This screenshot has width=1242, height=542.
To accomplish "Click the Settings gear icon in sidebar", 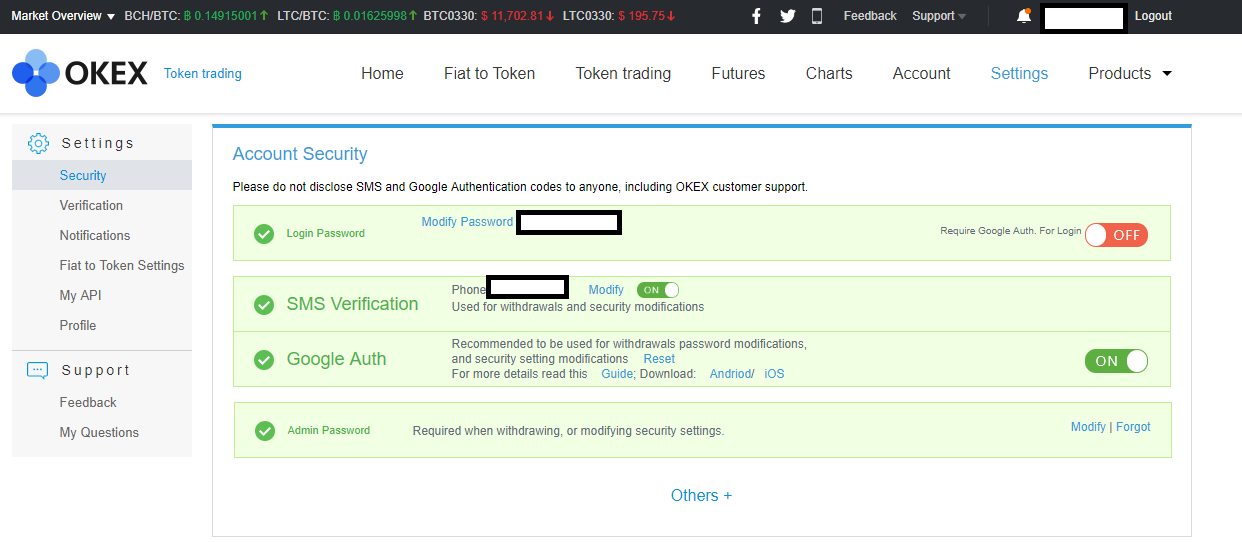I will (38, 143).
